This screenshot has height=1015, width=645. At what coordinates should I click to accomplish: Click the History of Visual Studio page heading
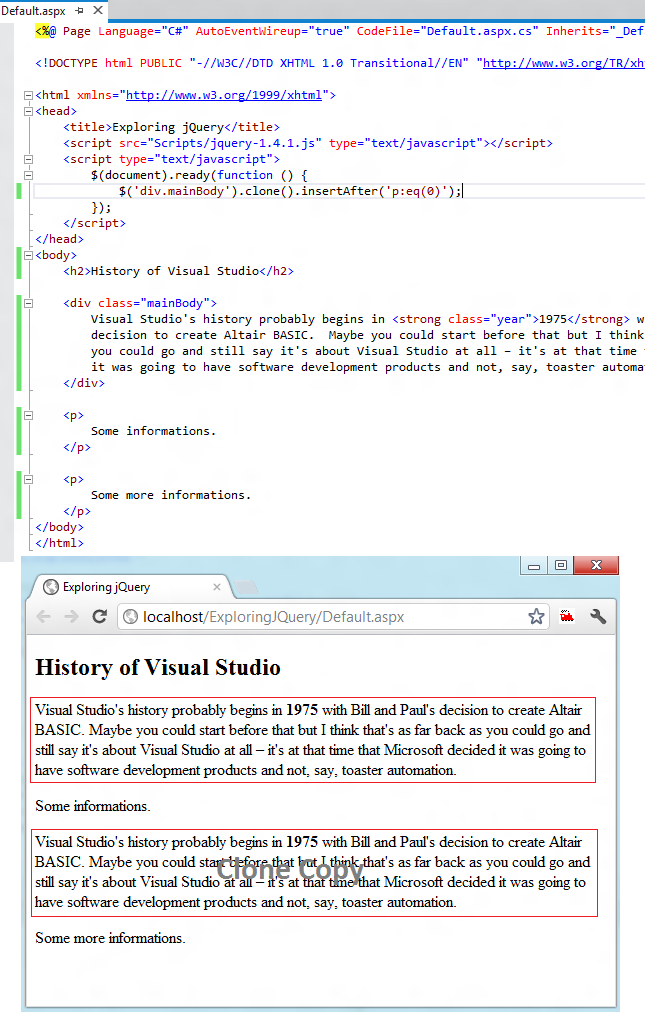[x=158, y=667]
